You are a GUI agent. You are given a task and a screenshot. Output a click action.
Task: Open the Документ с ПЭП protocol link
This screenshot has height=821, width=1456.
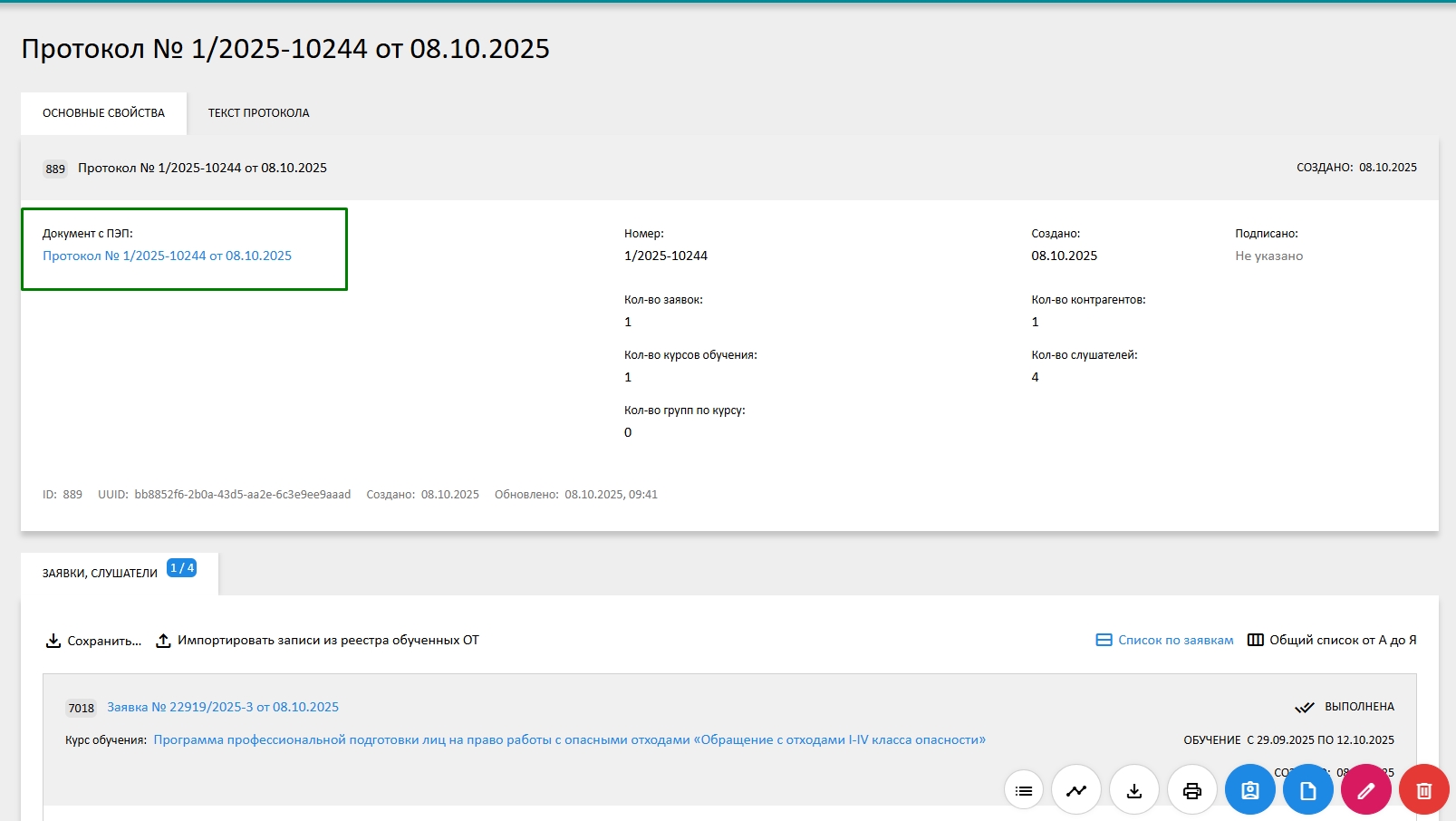[x=167, y=256]
